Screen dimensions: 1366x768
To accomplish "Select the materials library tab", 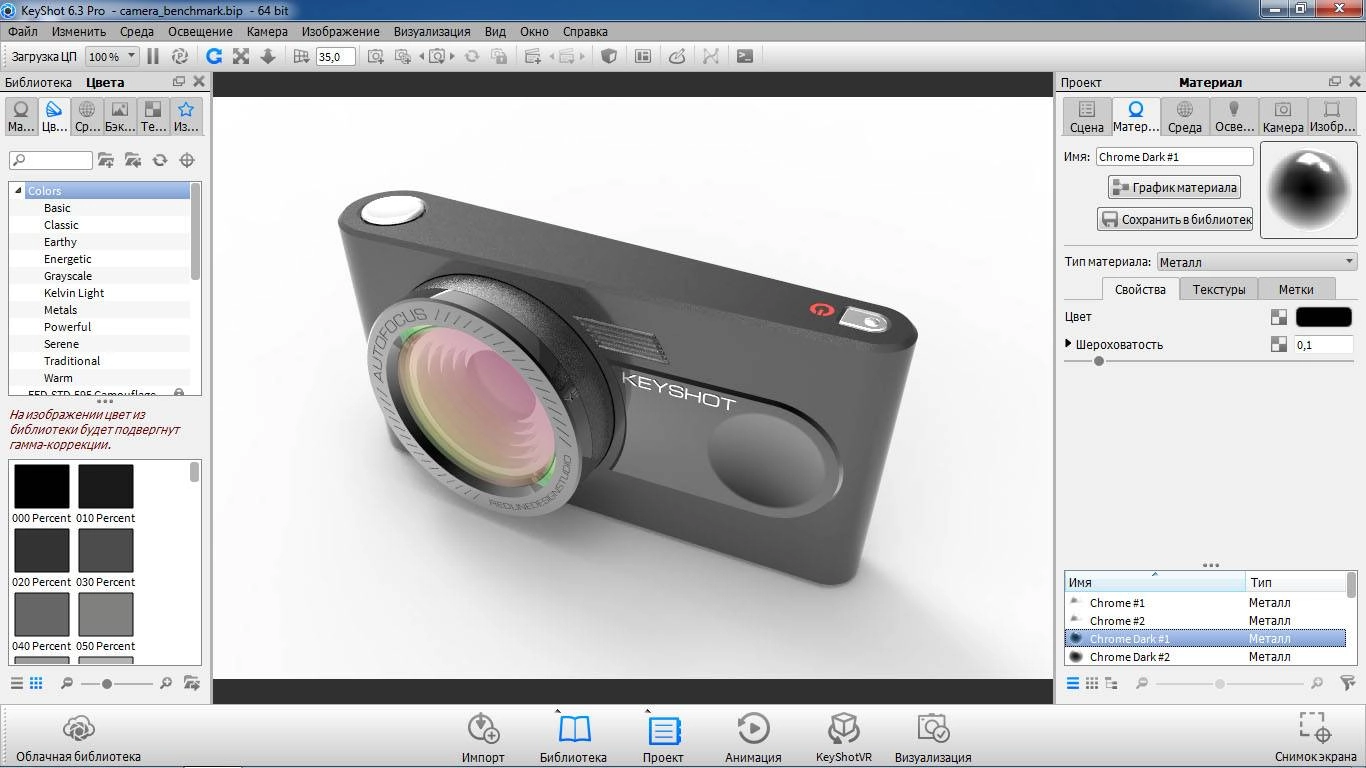I will click(x=21, y=116).
